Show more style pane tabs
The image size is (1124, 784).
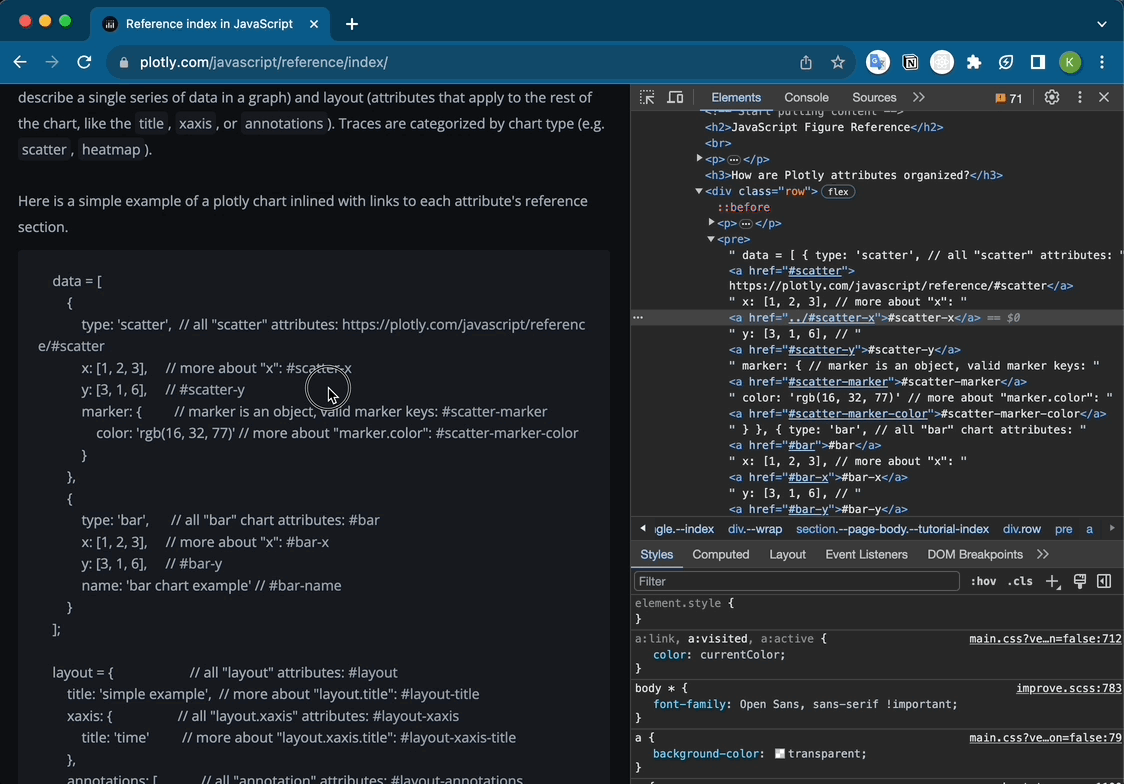click(1042, 555)
